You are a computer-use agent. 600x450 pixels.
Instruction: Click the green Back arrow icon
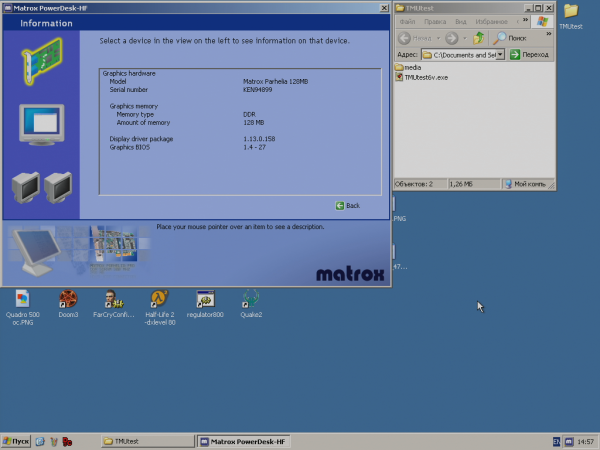point(340,206)
